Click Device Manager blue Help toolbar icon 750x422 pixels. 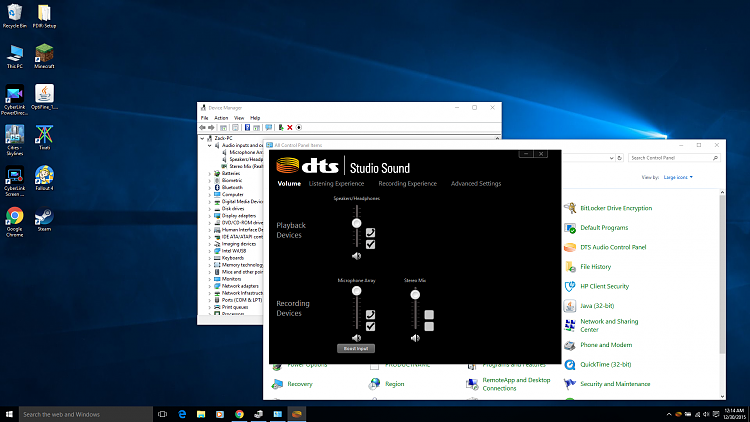pos(247,128)
